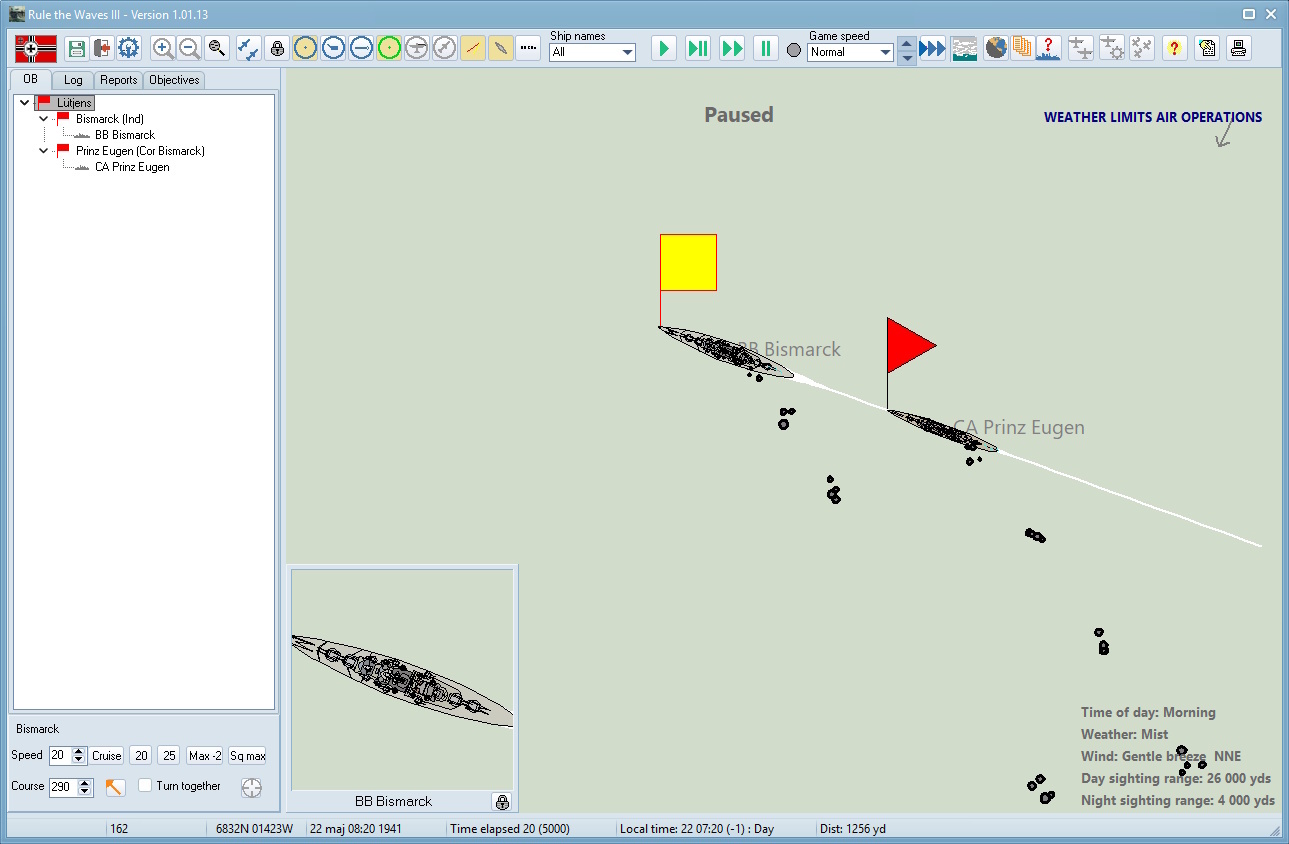Click the green save game icon
Screen dimensions: 1289x844
[76, 48]
